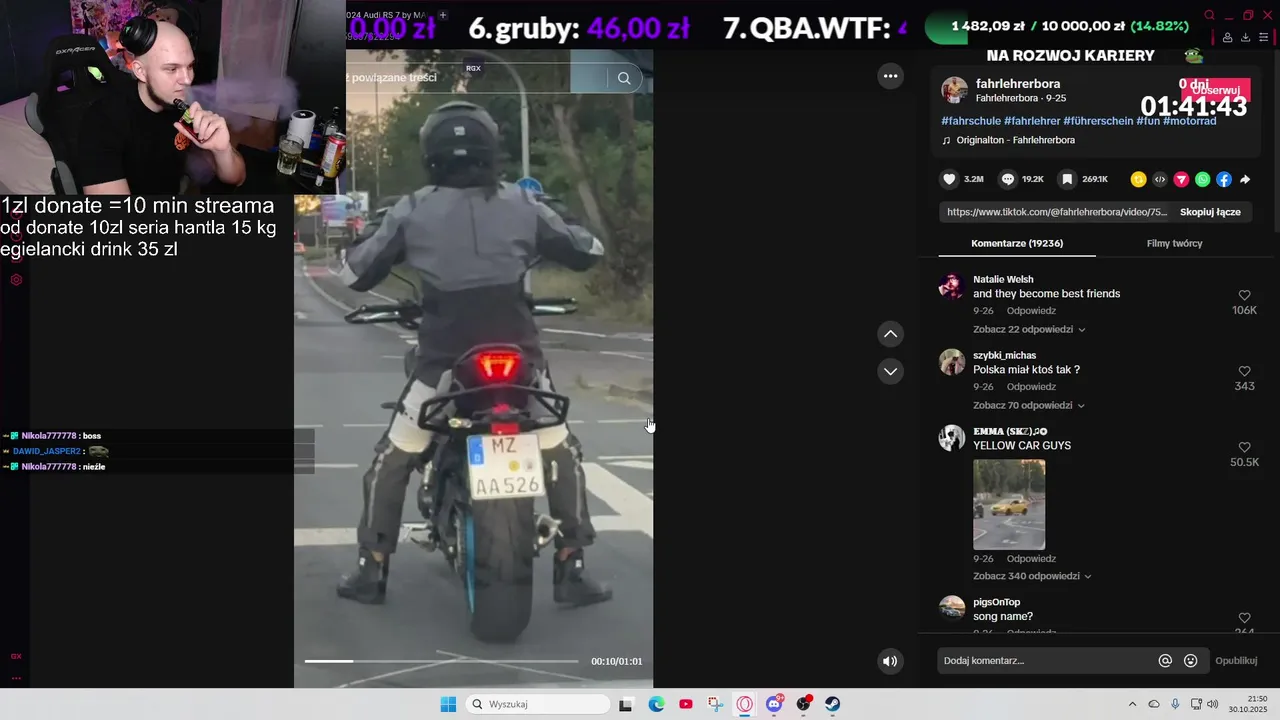Screen dimensions: 1280x720
Task: Add a new browser tab with plus
Action: click(443, 15)
